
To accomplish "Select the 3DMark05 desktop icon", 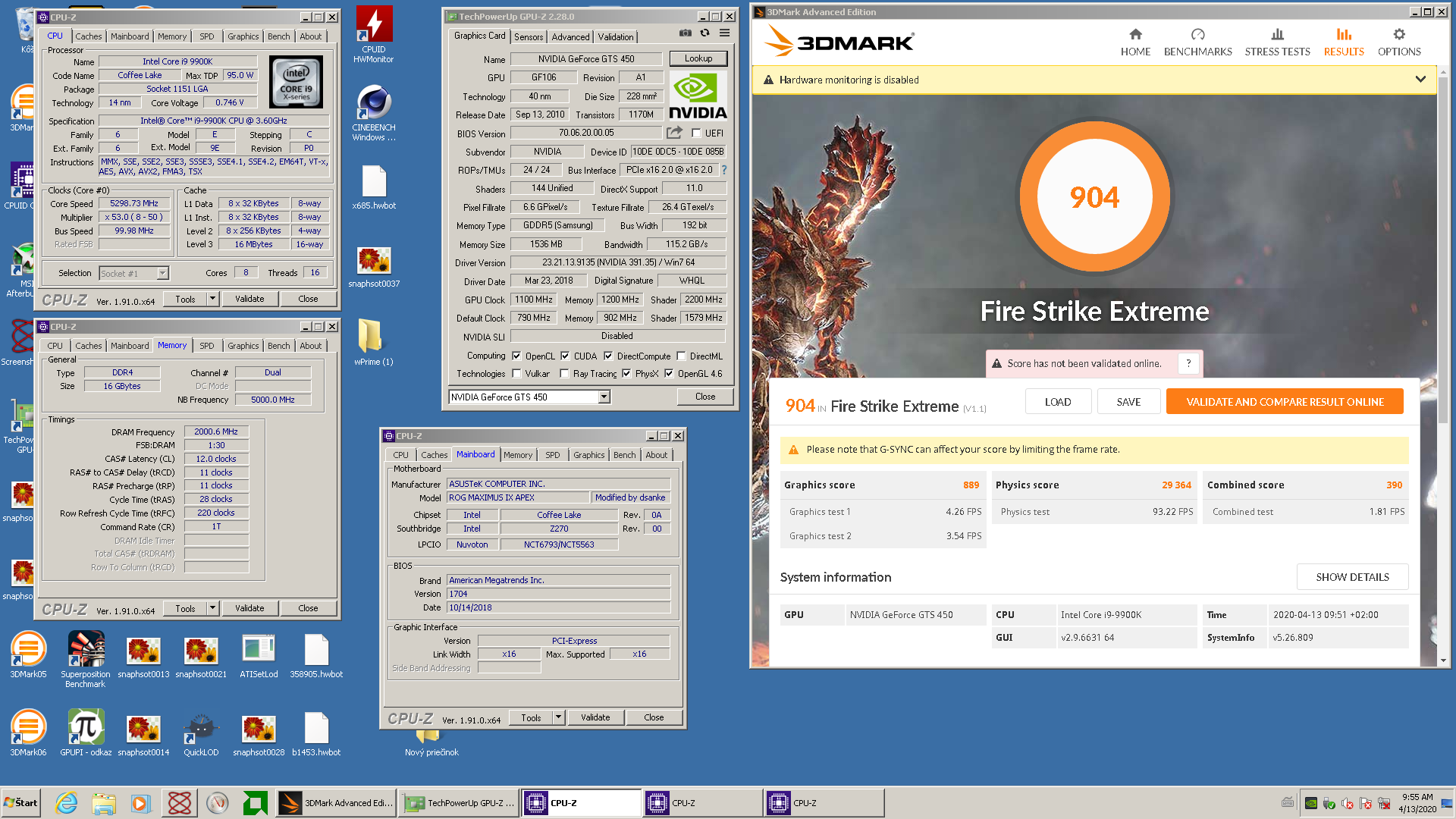I will coord(28,654).
